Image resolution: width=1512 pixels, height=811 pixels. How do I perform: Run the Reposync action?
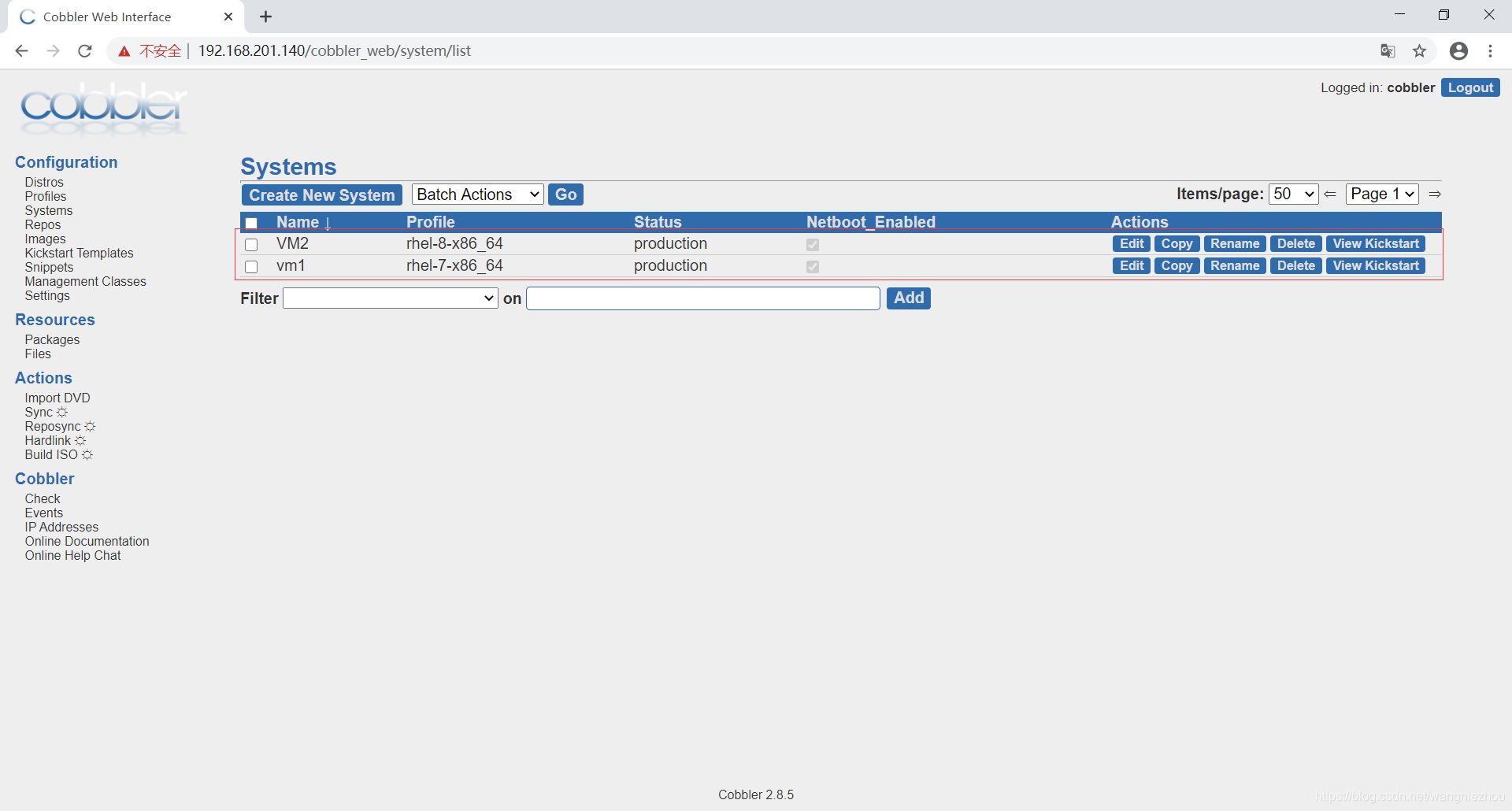[x=60, y=426]
